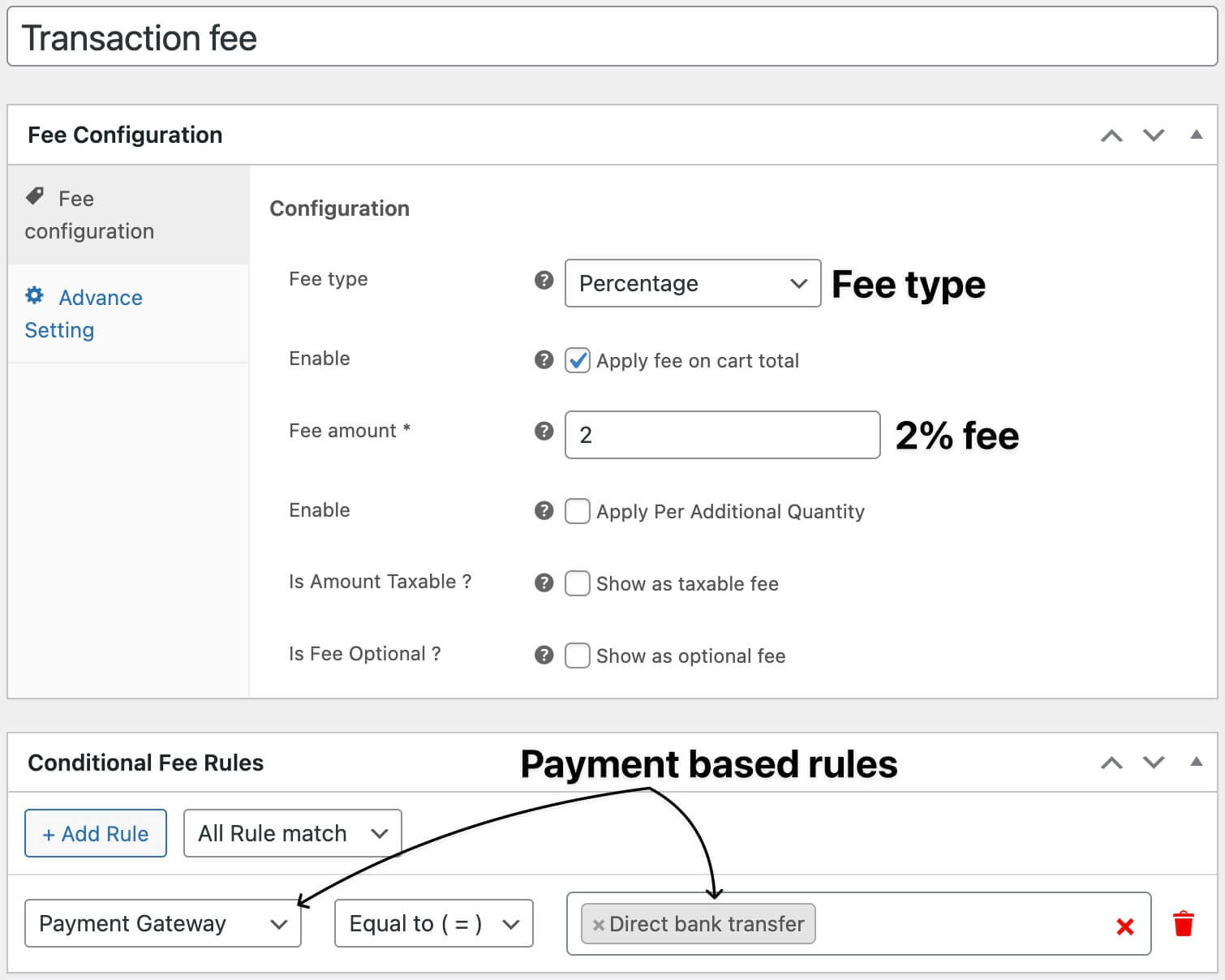Remove the Direct bank transfer tag
1225x980 pixels.
pyautogui.click(x=598, y=924)
